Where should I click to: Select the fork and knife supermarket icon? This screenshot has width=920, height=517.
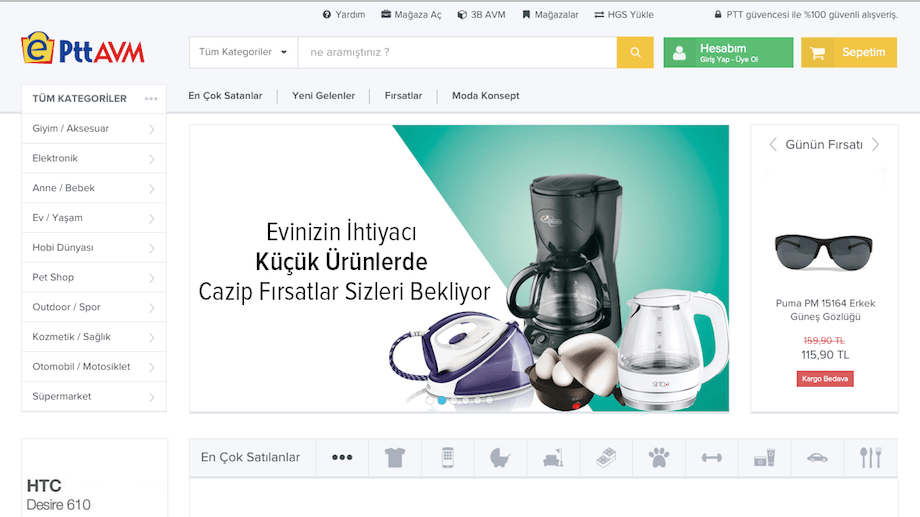870,457
